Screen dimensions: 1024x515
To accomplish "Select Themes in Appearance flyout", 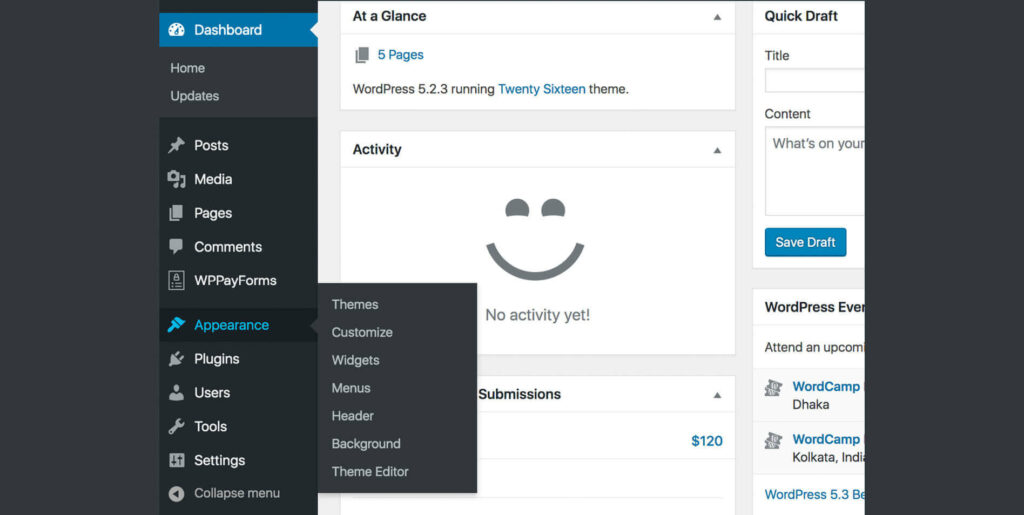I will click(355, 304).
